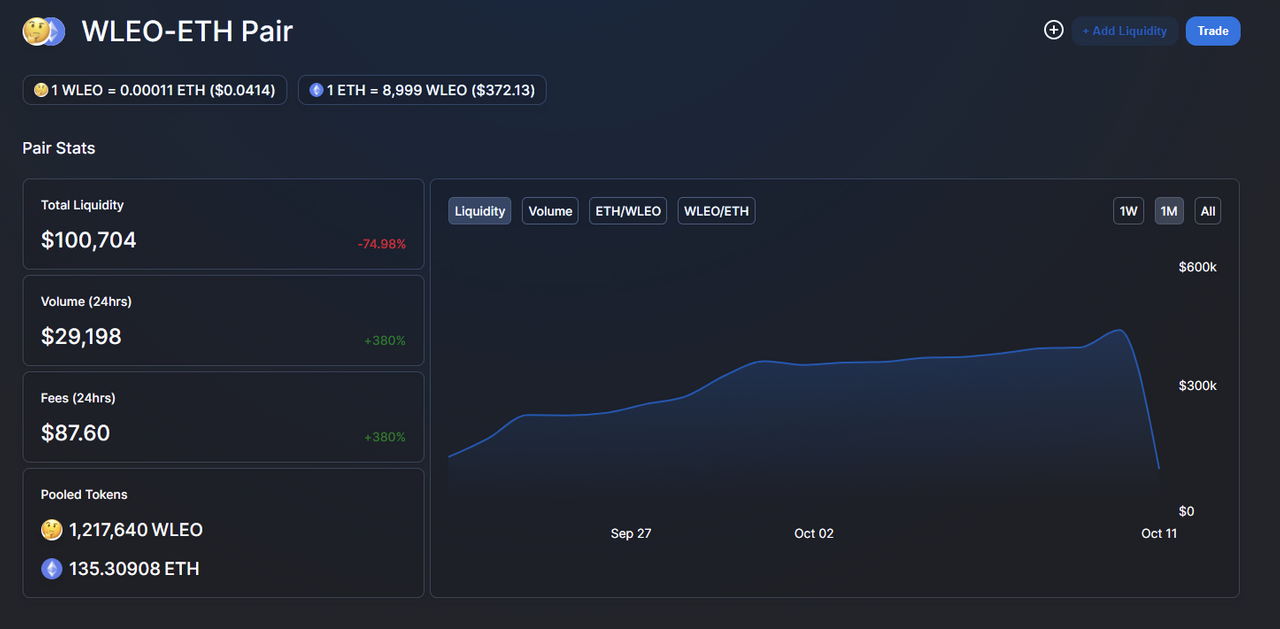The height and width of the screenshot is (629, 1280).
Task: Click the WLEO-ETH pair token logo
Action: [x=44, y=31]
